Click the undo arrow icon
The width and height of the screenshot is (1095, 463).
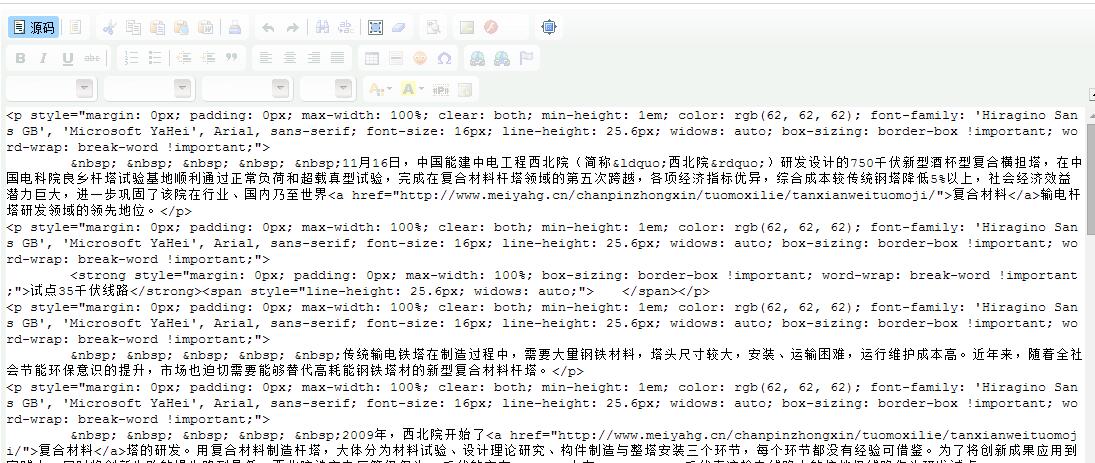268,28
